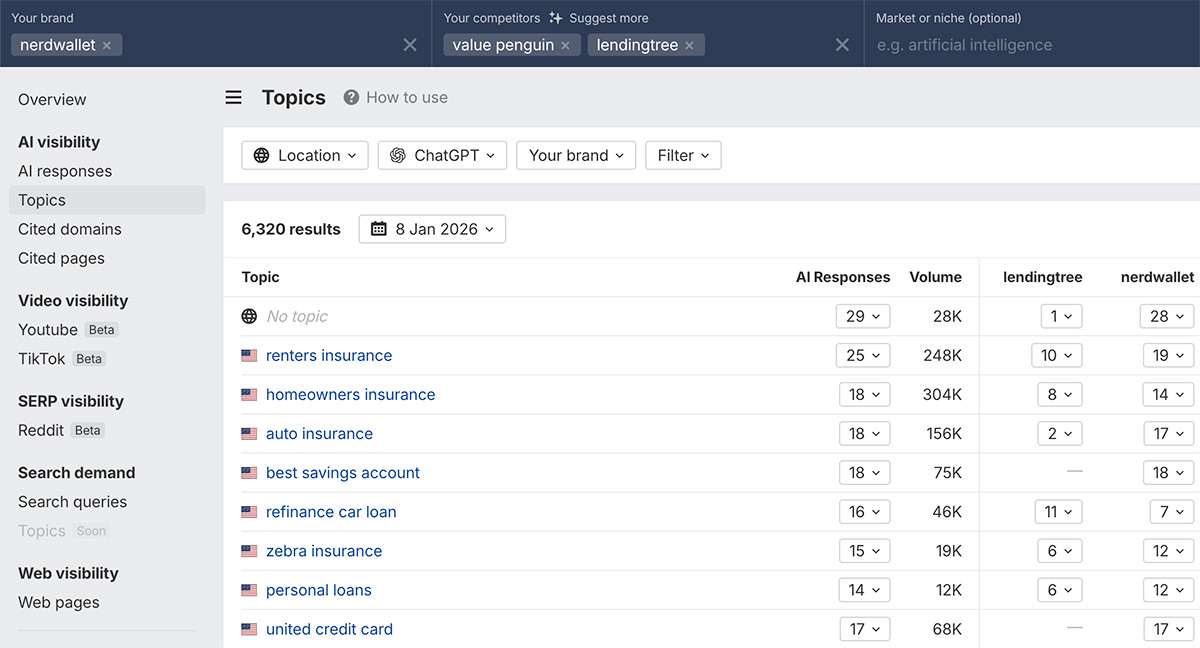
Task: Open the Filter dropdown
Action: coord(683,155)
